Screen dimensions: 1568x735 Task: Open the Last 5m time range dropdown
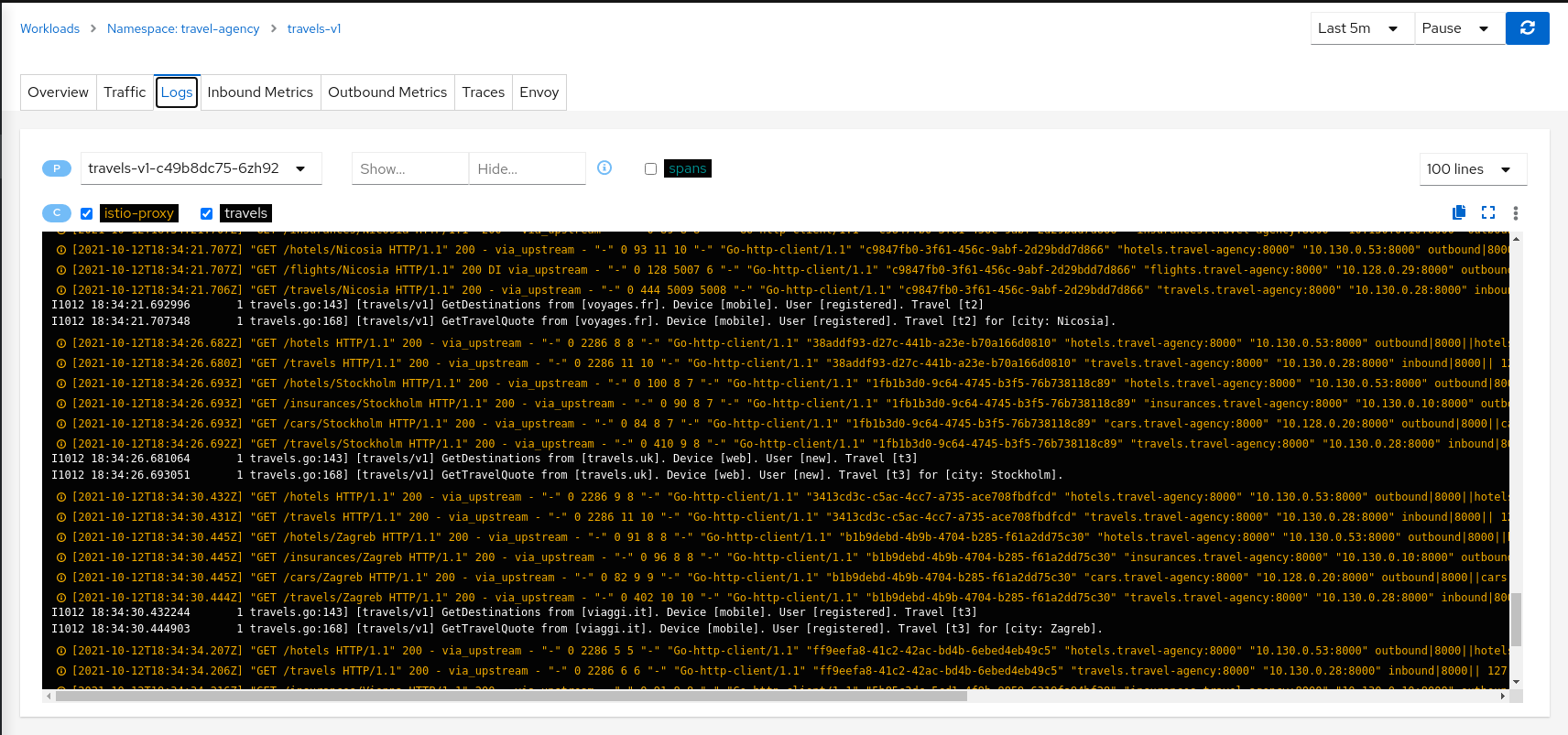[1362, 28]
